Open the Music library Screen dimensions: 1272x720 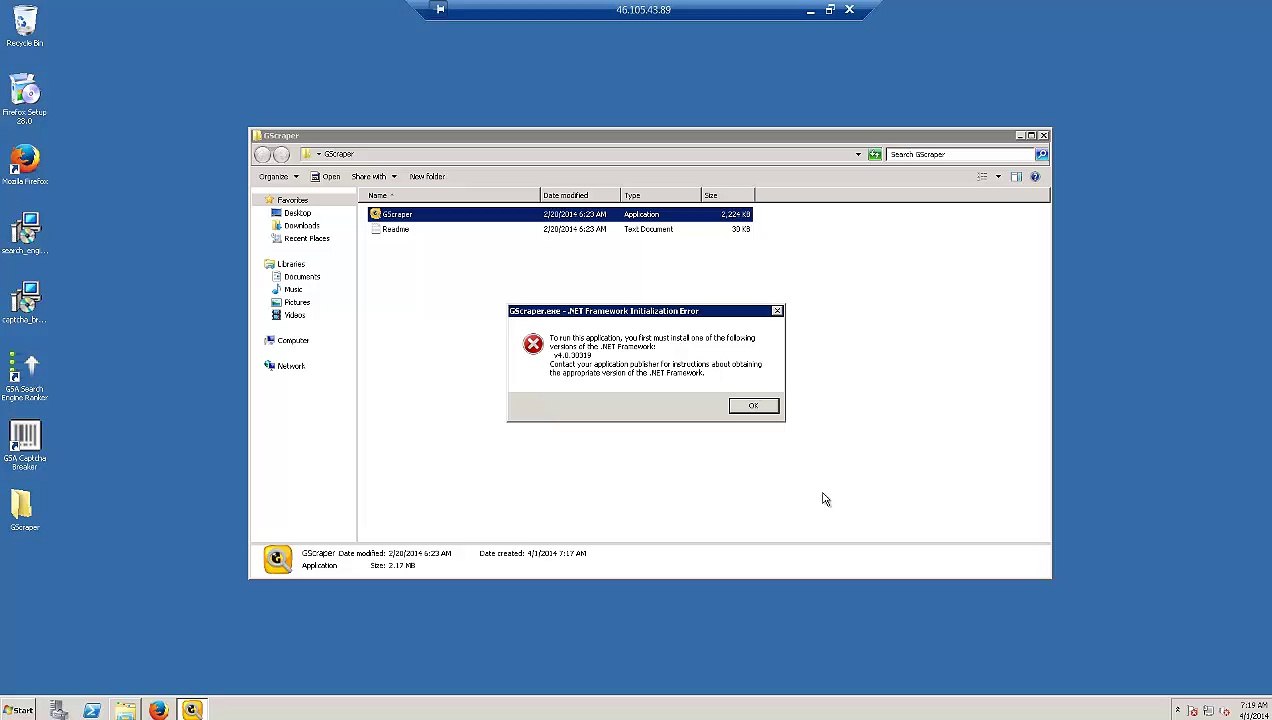(293, 290)
